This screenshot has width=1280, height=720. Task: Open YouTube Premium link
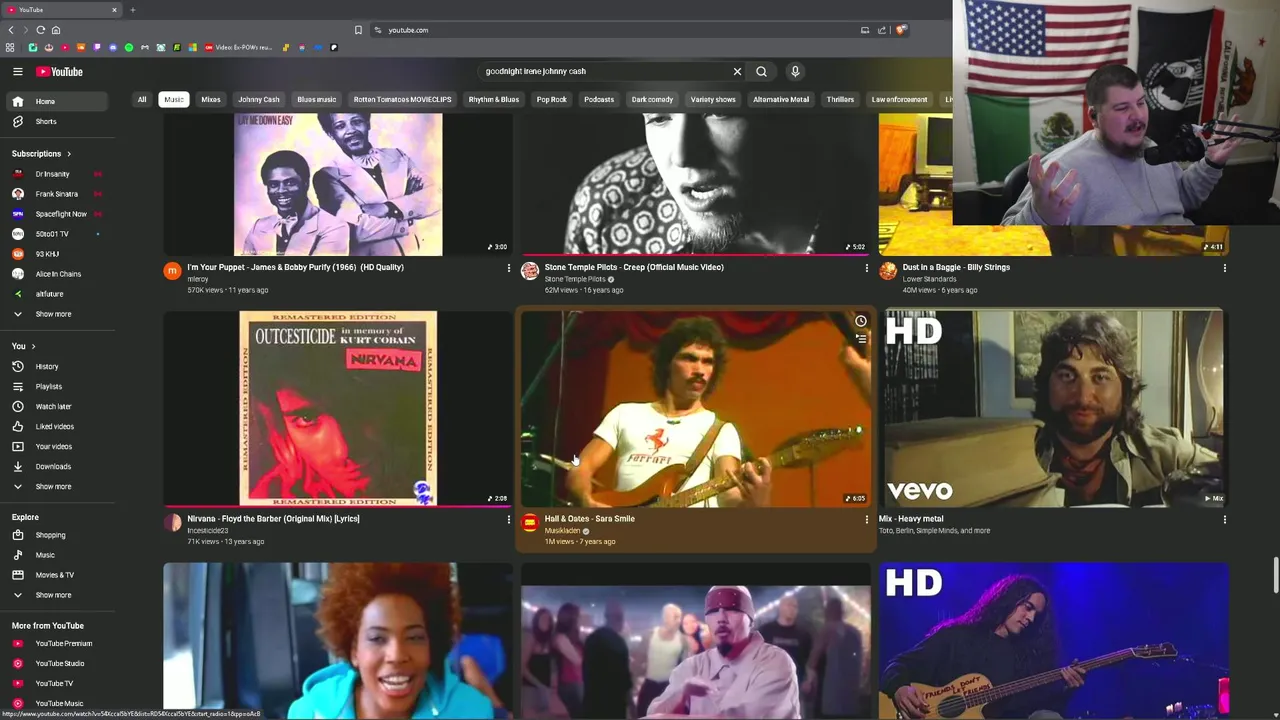(58, 643)
